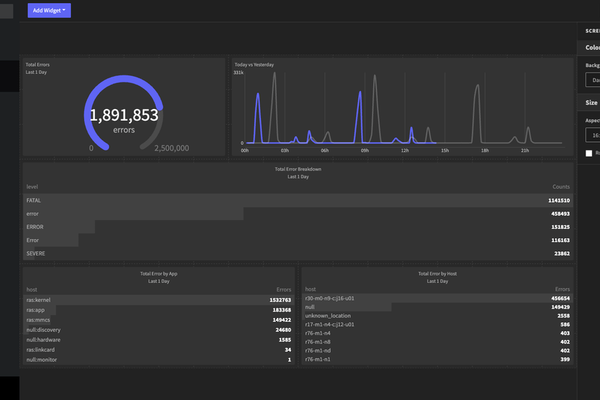Click the 'Counts' column header
This screenshot has height=400, width=600.
click(561, 187)
